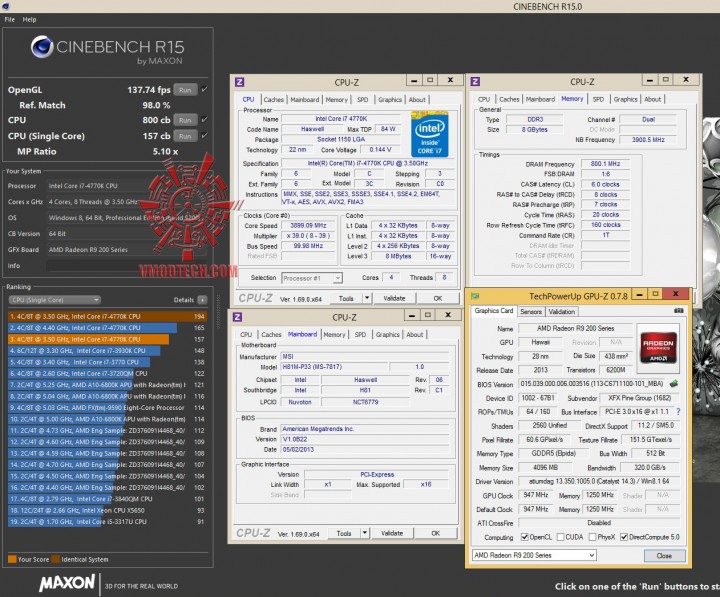This screenshot has height=597, width=720.
Task: Click the Core Speed value 3899.09 MHz
Action: tap(308, 225)
